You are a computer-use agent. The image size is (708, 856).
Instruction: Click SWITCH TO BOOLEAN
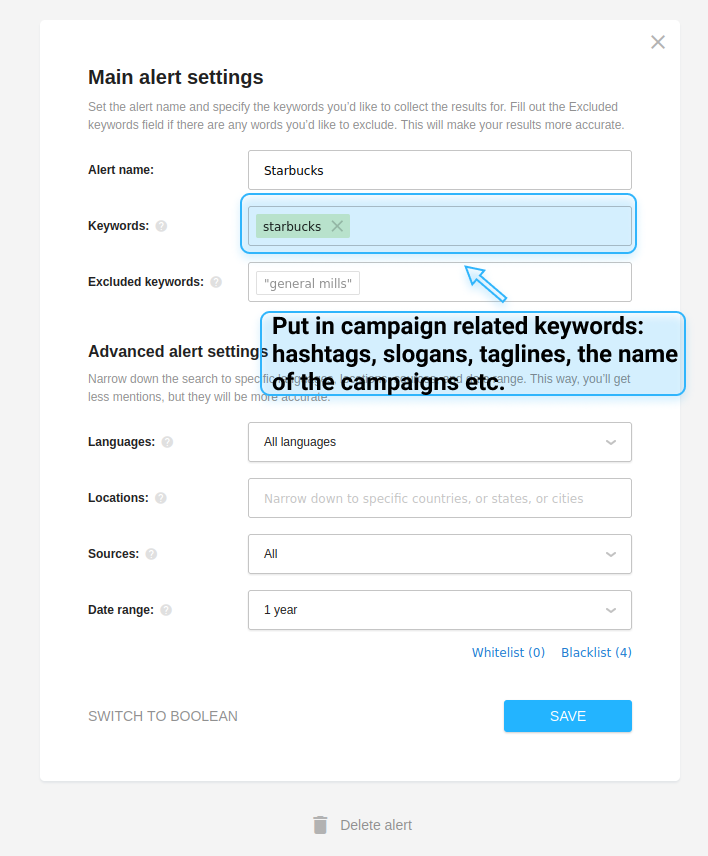(163, 716)
